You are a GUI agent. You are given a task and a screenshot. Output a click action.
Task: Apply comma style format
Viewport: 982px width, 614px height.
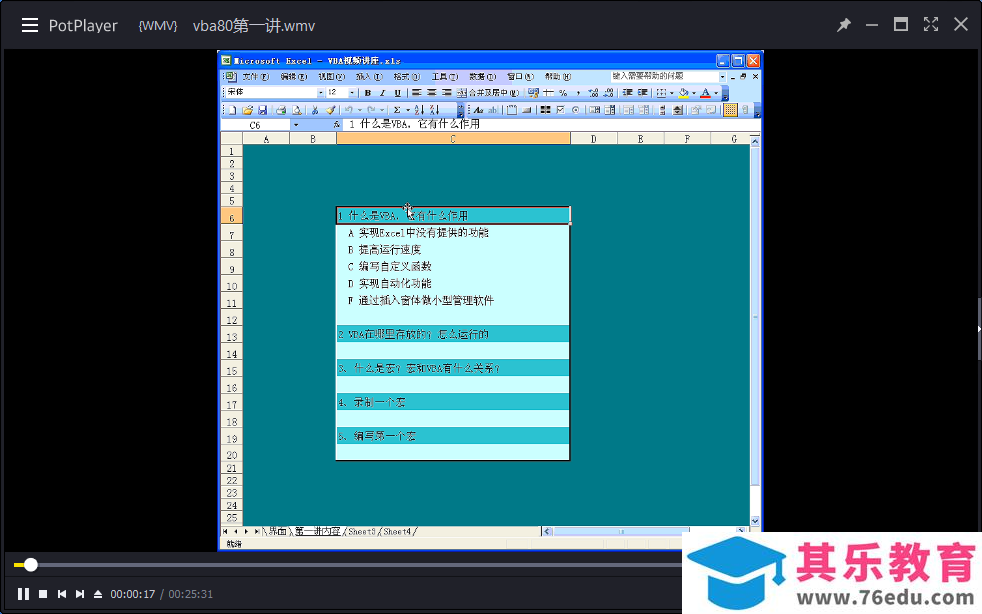578,93
